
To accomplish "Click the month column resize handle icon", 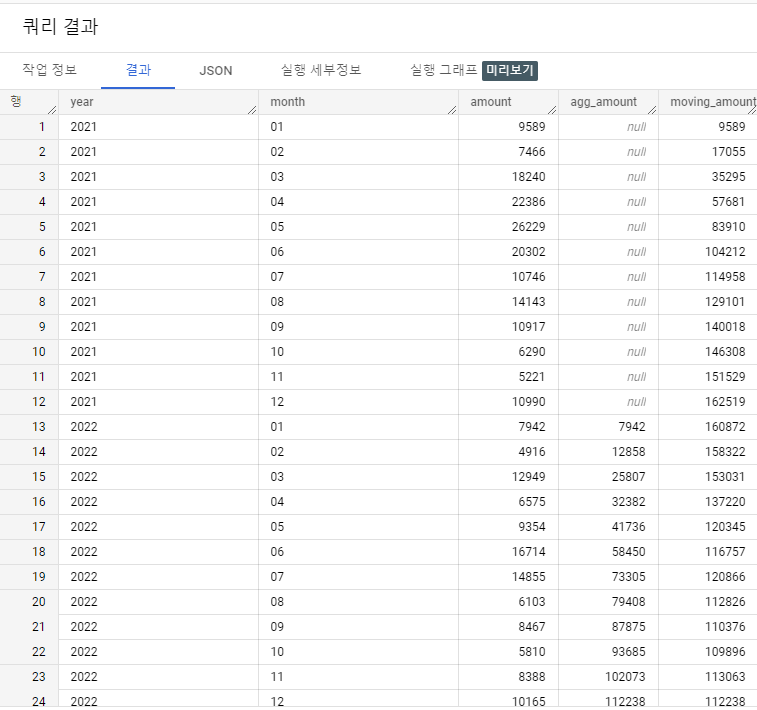I will (452, 110).
